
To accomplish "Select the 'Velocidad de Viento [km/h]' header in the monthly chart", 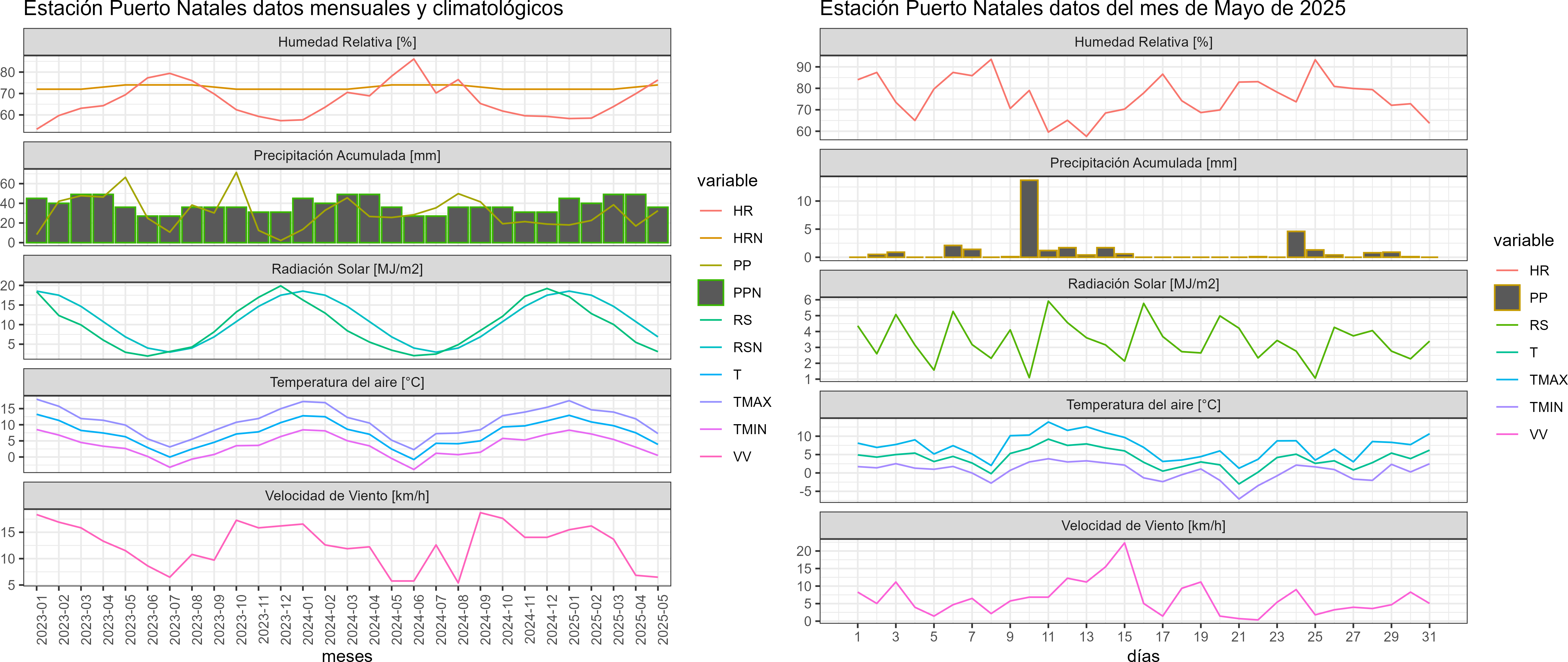I will (x=347, y=496).
